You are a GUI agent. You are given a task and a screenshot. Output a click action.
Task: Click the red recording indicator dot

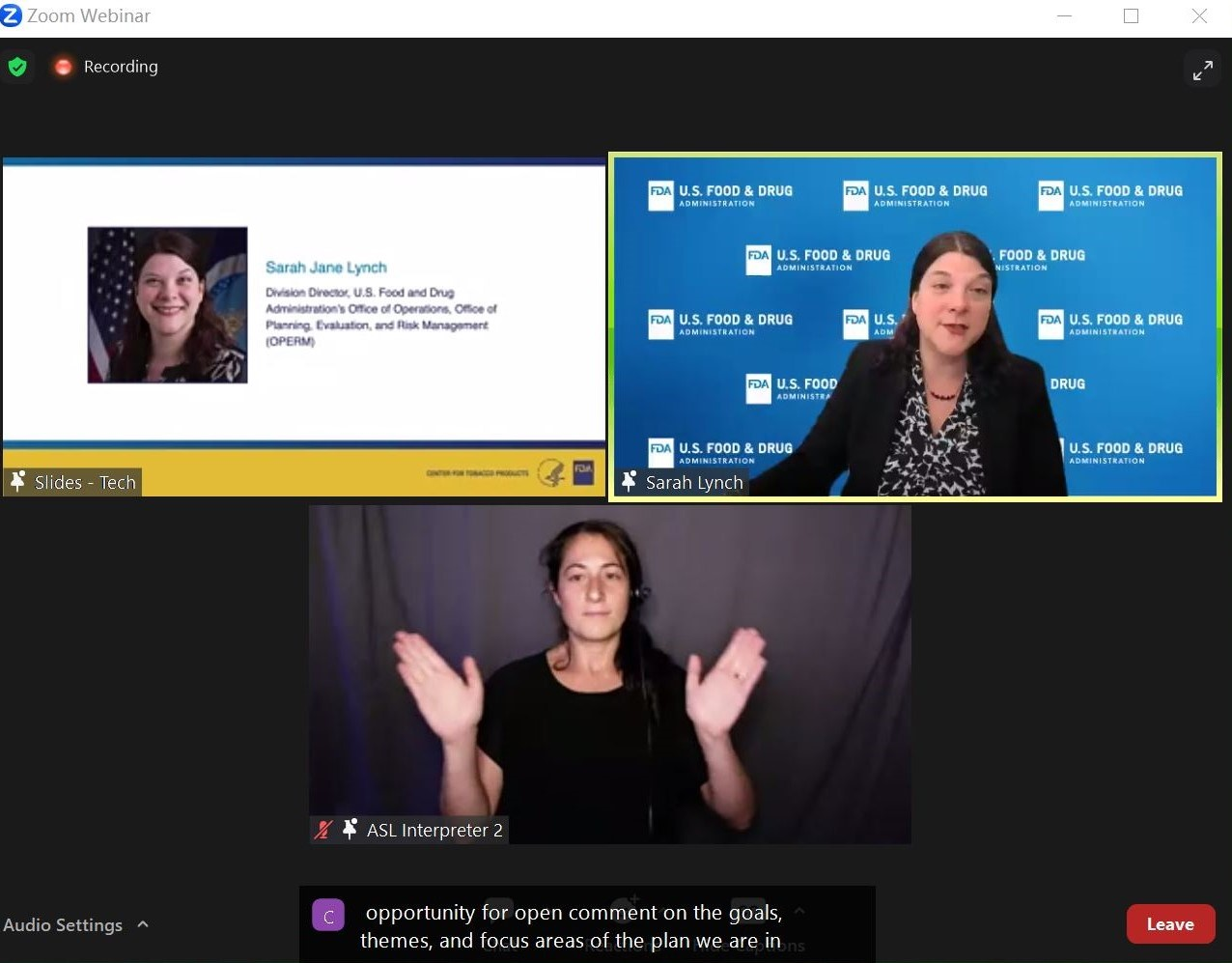(63, 67)
